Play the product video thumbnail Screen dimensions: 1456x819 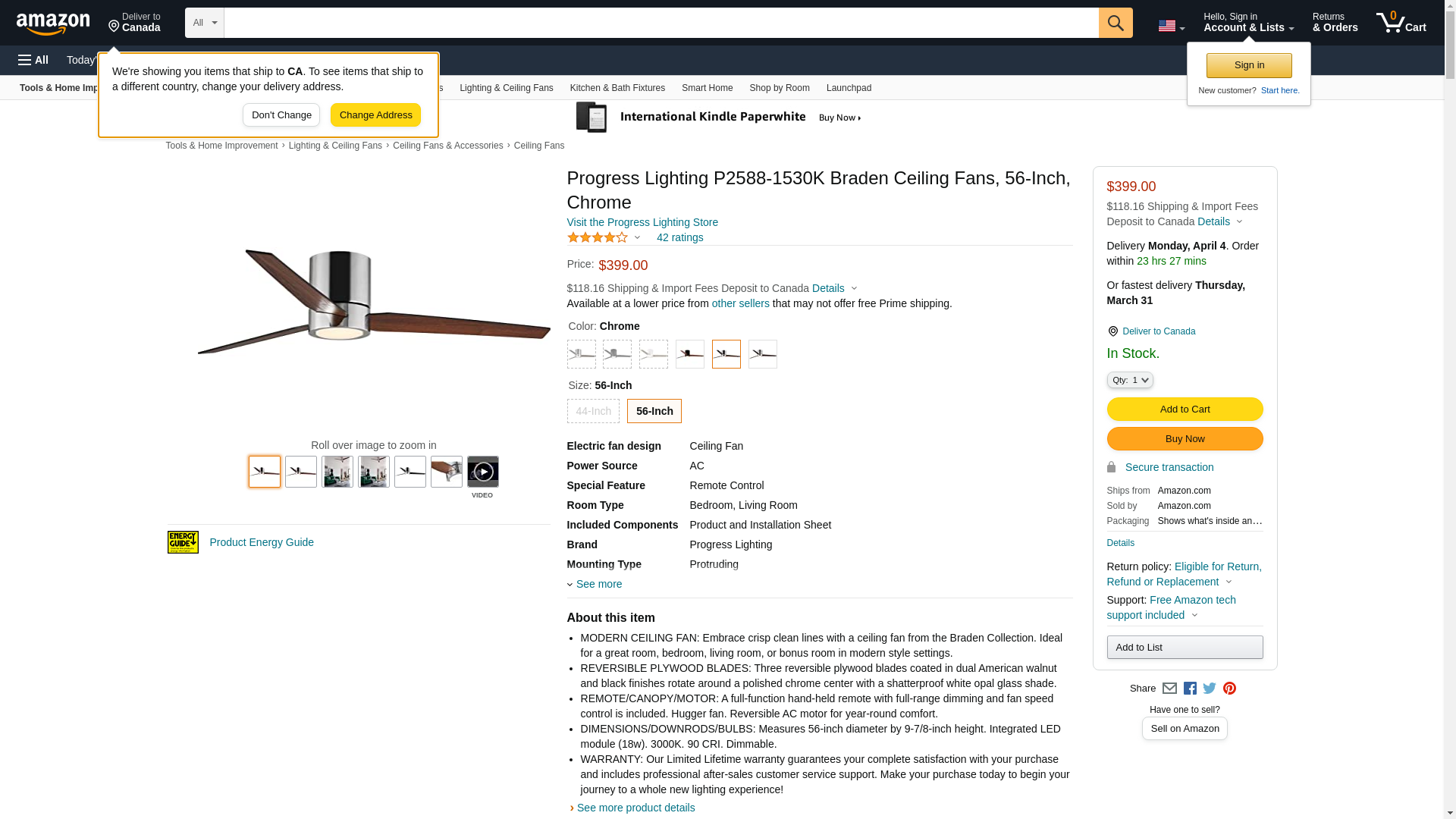pyautogui.click(x=482, y=472)
